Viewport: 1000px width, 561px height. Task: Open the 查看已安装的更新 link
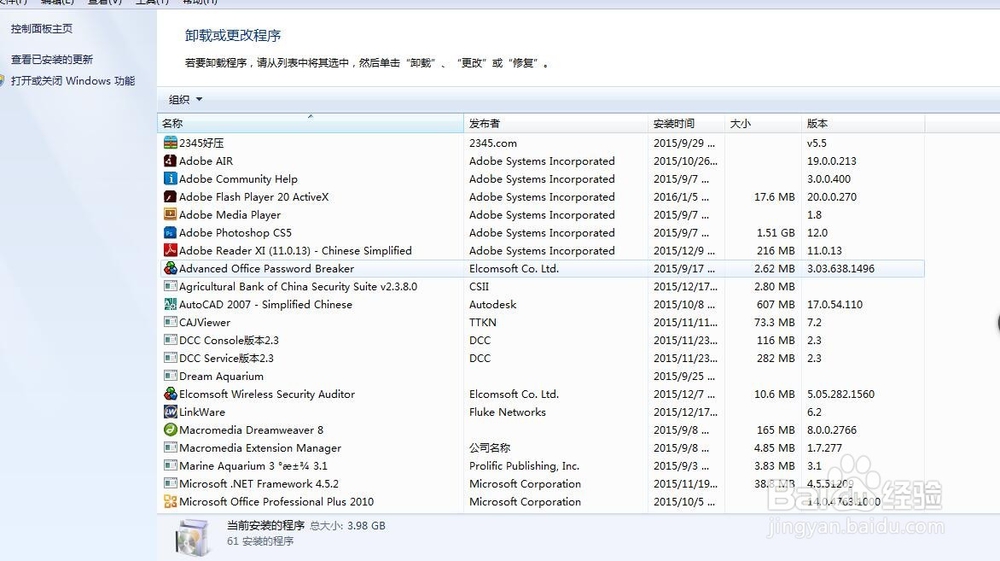(52, 60)
